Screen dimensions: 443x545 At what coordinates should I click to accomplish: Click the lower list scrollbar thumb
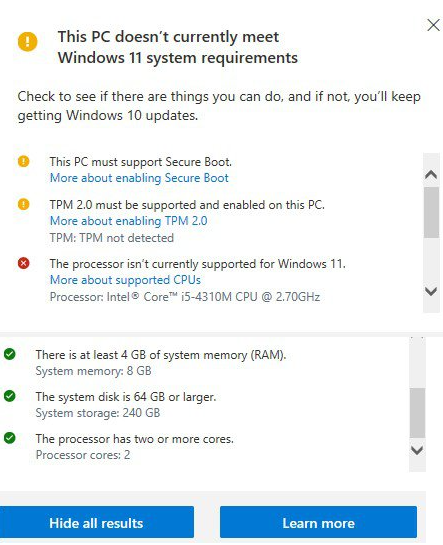pyautogui.click(x=417, y=413)
